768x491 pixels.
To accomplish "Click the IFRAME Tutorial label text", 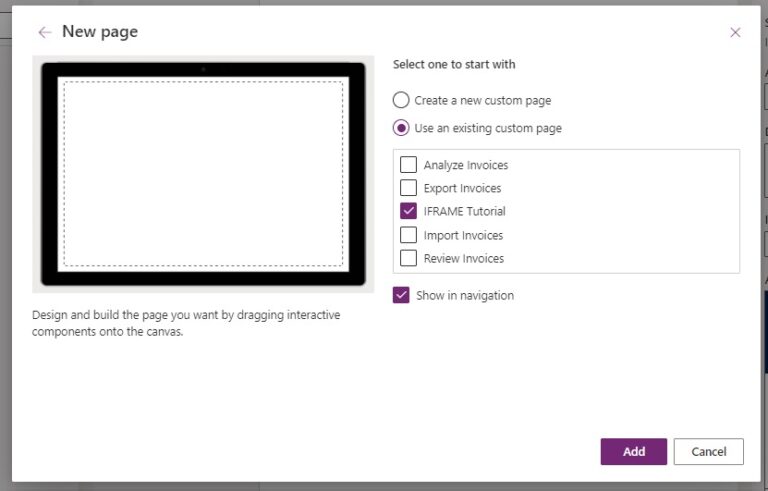I will [x=464, y=211].
